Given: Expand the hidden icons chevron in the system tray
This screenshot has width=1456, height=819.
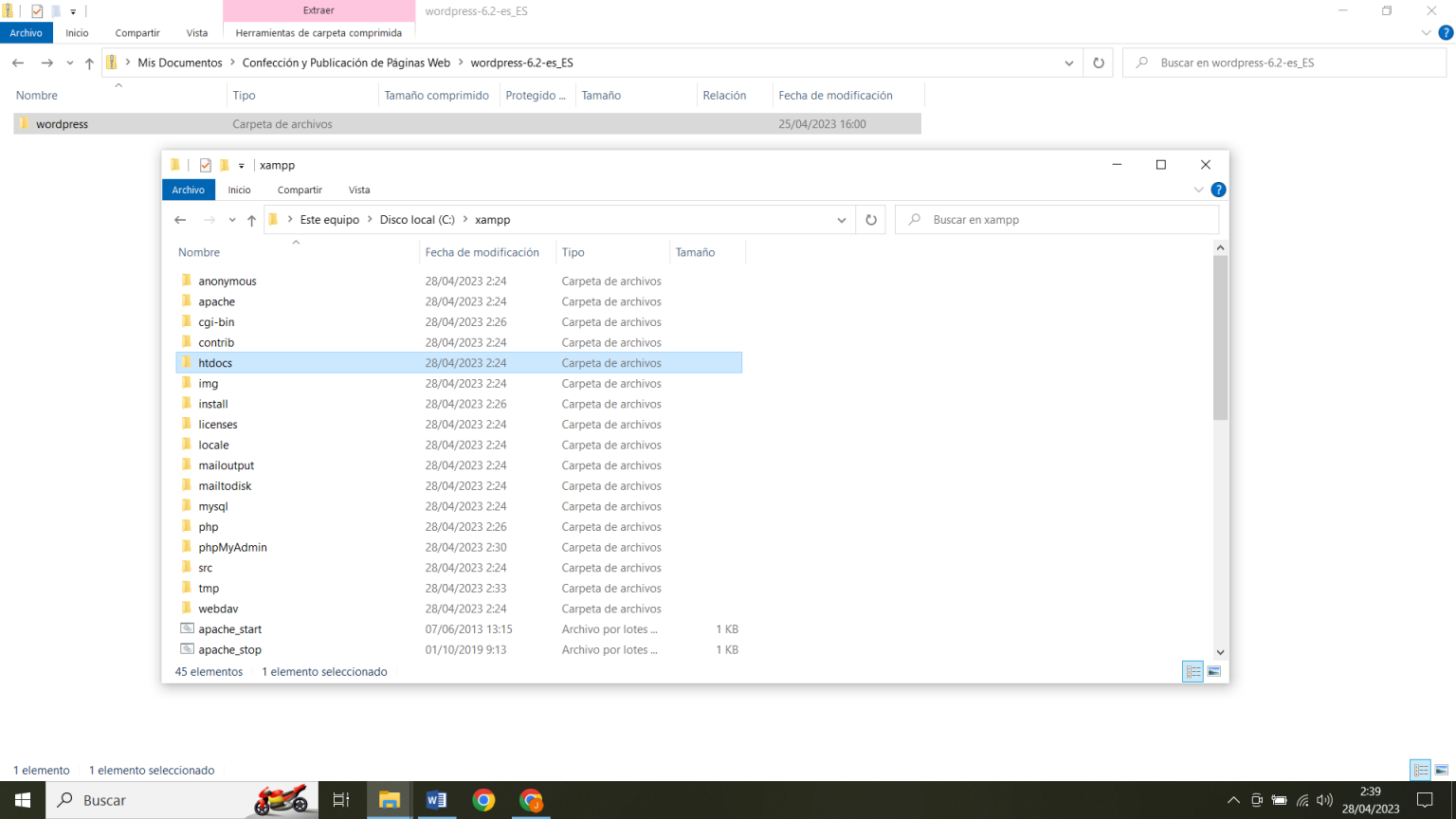Looking at the screenshot, I should point(1234,800).
